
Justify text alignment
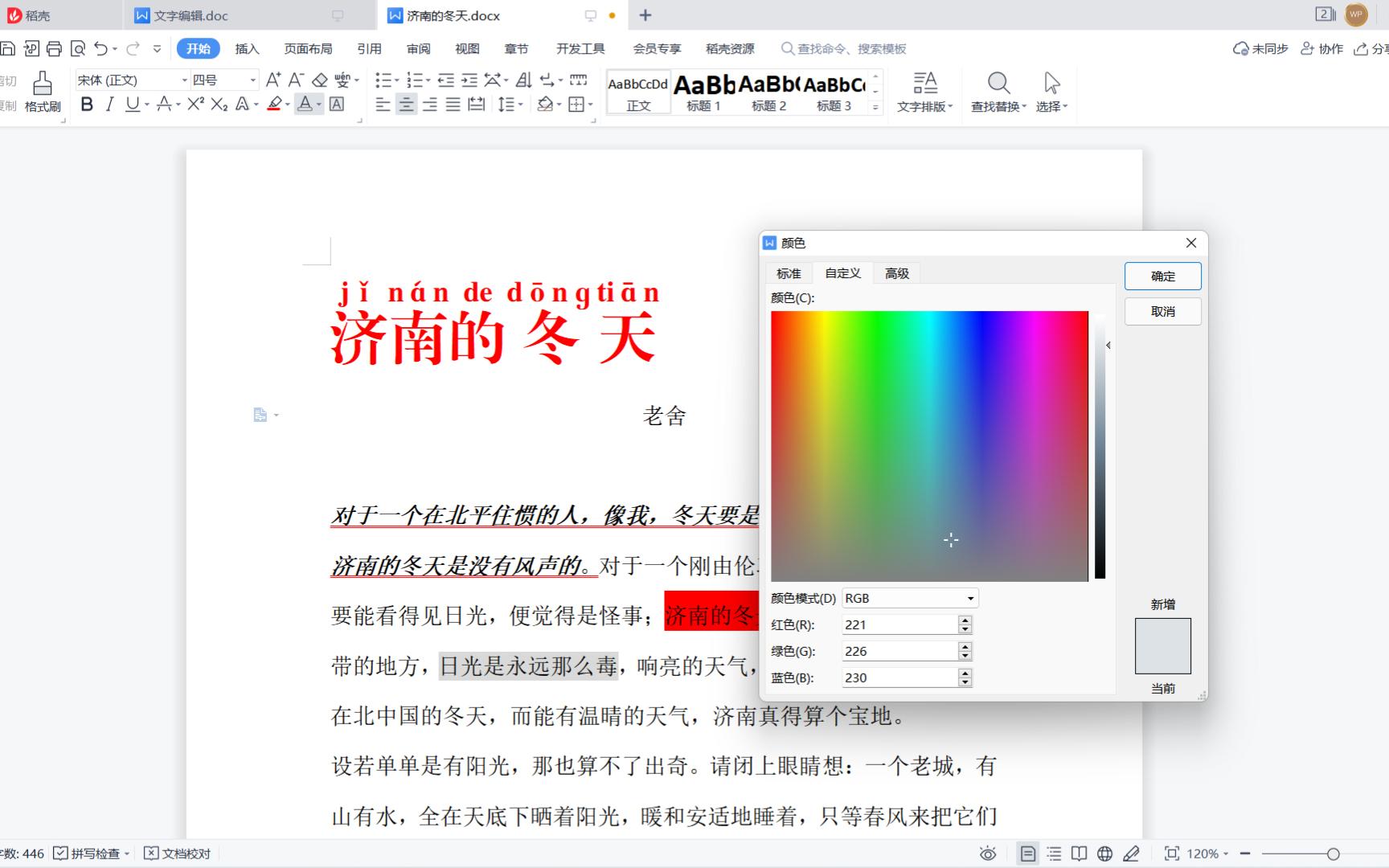point(453,104)
